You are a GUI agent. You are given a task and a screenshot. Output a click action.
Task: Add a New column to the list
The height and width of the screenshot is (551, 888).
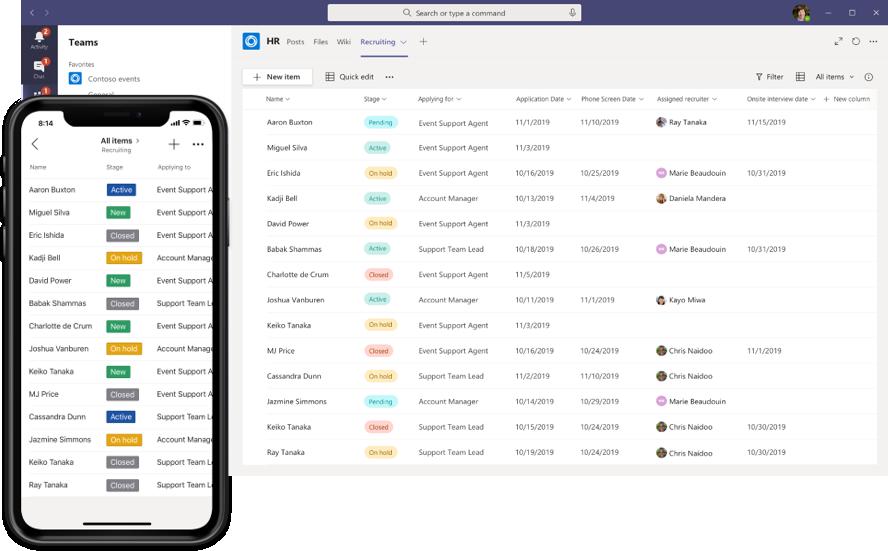coord(847,99)
